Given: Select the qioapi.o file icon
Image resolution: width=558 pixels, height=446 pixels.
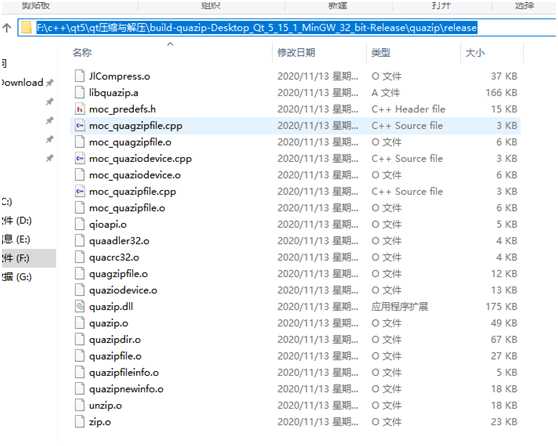Looking at the screenshot, I should 80,224.
